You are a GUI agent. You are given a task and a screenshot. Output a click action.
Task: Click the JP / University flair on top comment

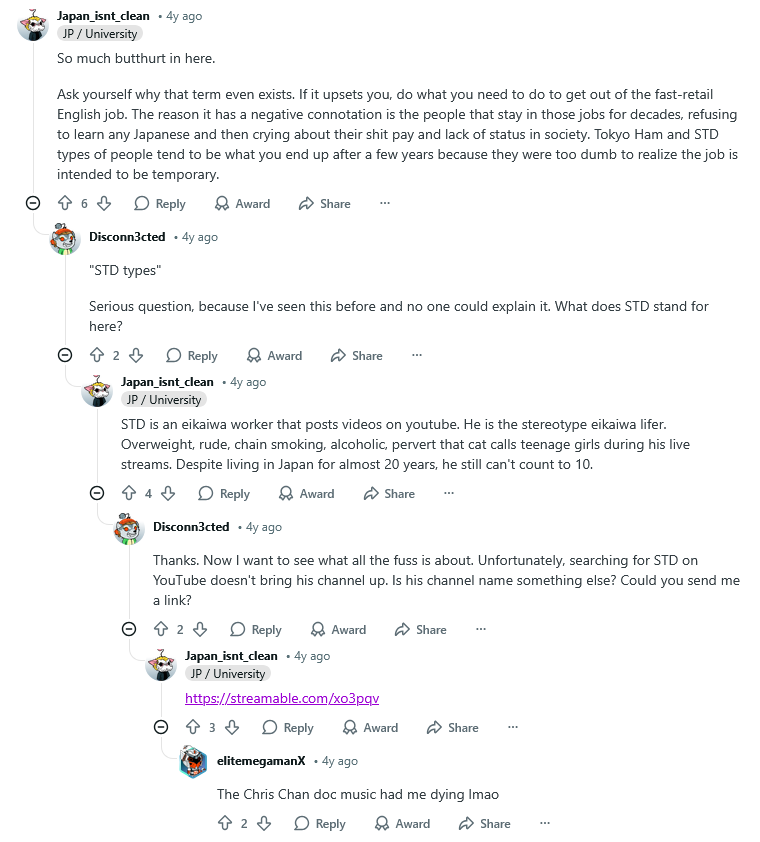(100, 34)
